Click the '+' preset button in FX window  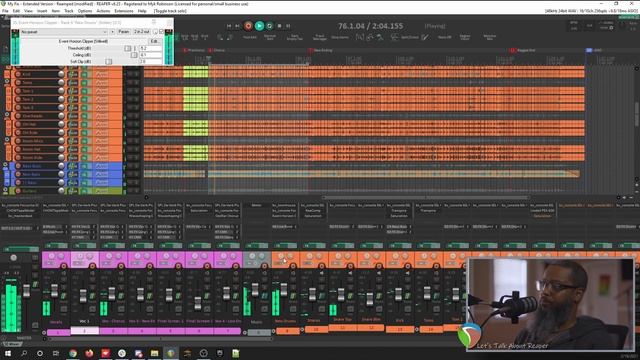(112, 32)
